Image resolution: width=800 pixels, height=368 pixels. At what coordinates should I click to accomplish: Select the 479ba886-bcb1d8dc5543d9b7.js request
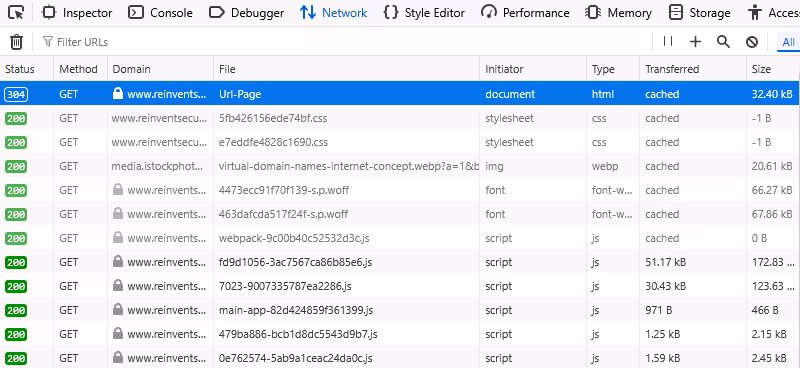pyautogui.click(x=400, y=334)
